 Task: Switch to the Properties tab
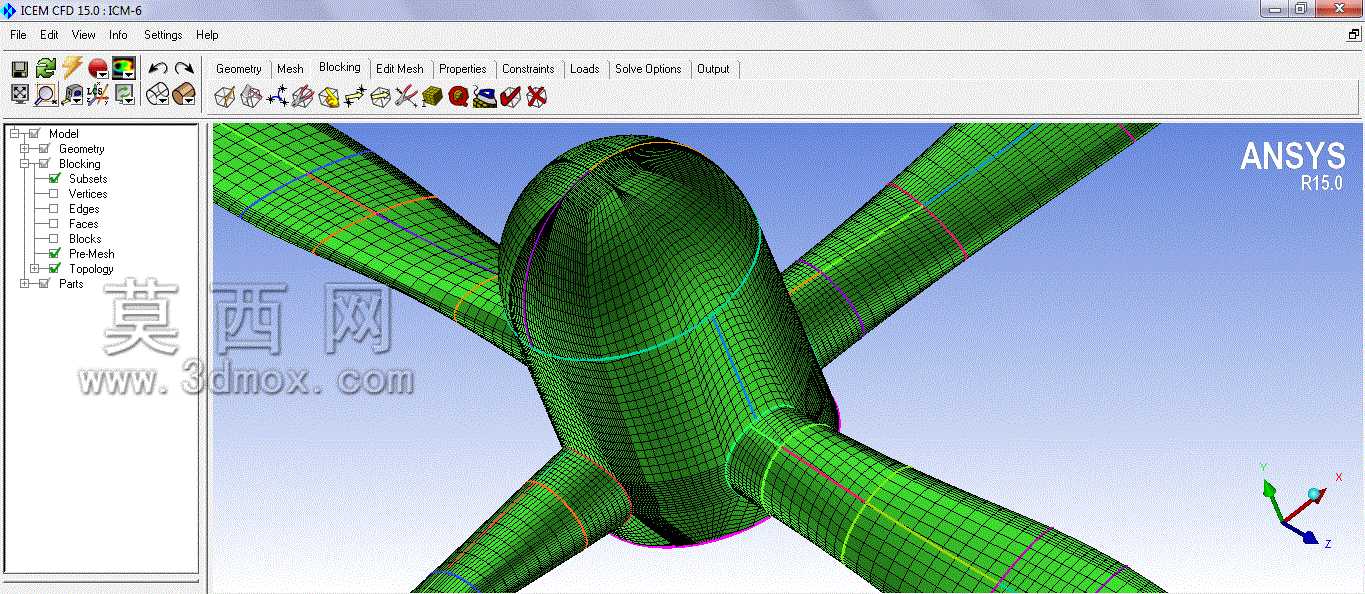pyautogui.click(x=463, y=69)
